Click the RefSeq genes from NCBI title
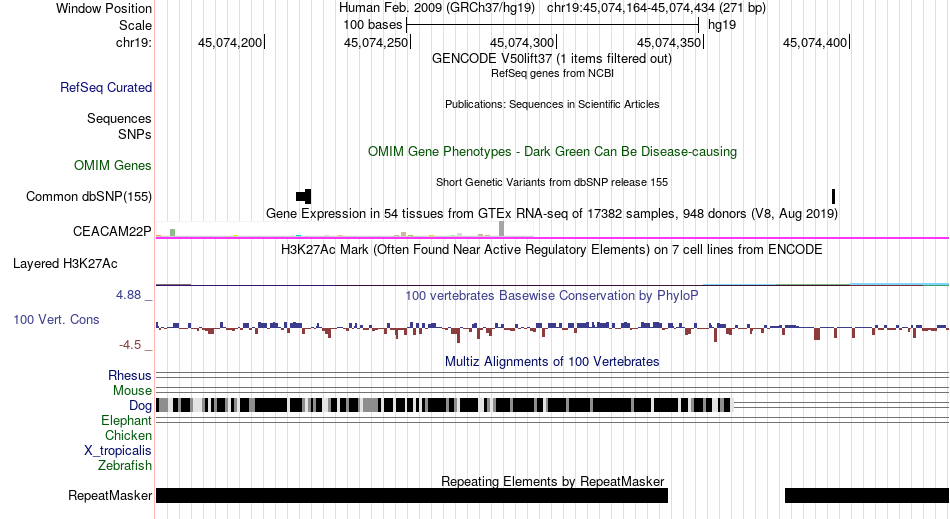This screenshot has width=950, height=519. [552, 73]
